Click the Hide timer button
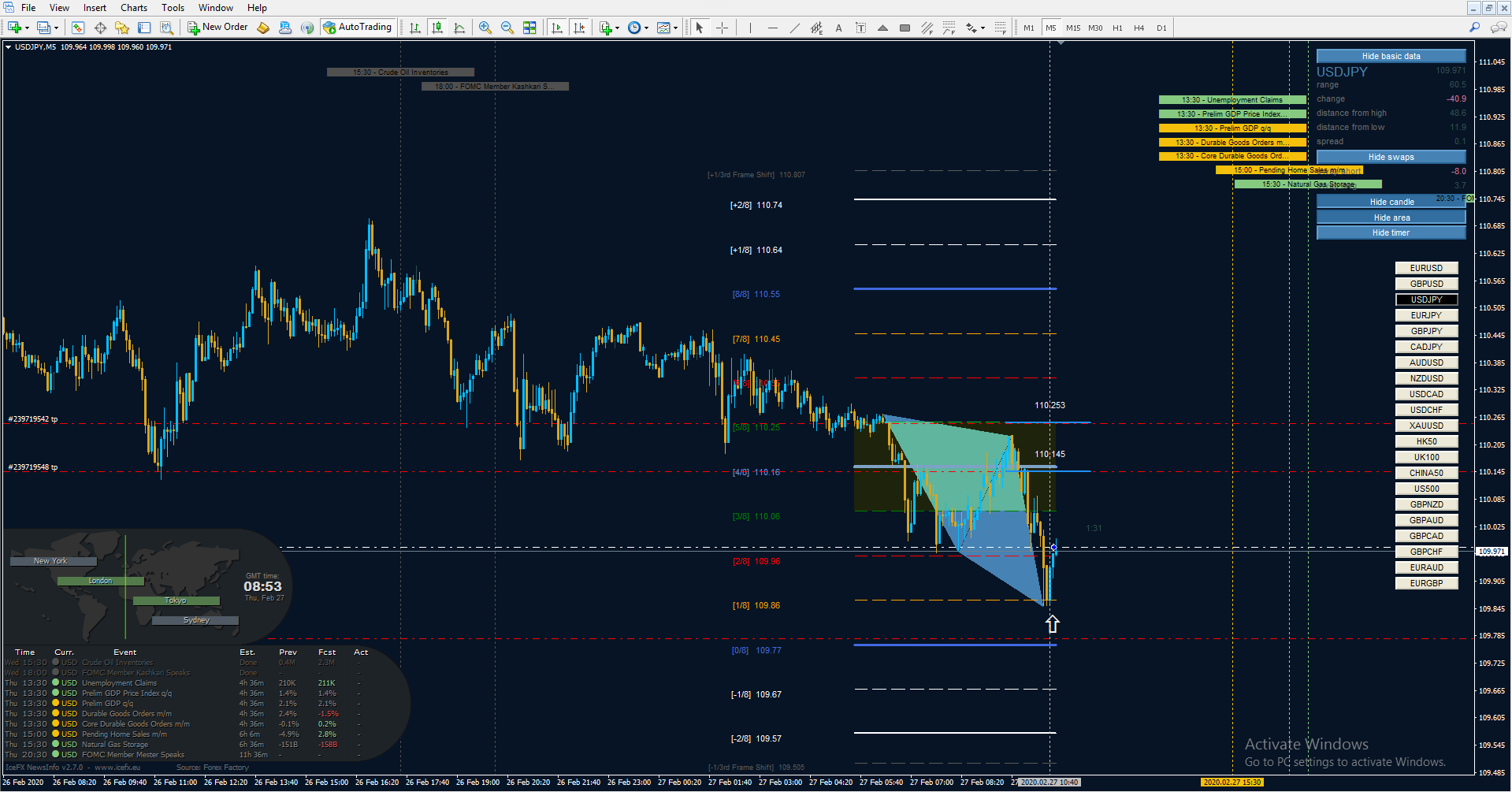 tap(1391, 232)
